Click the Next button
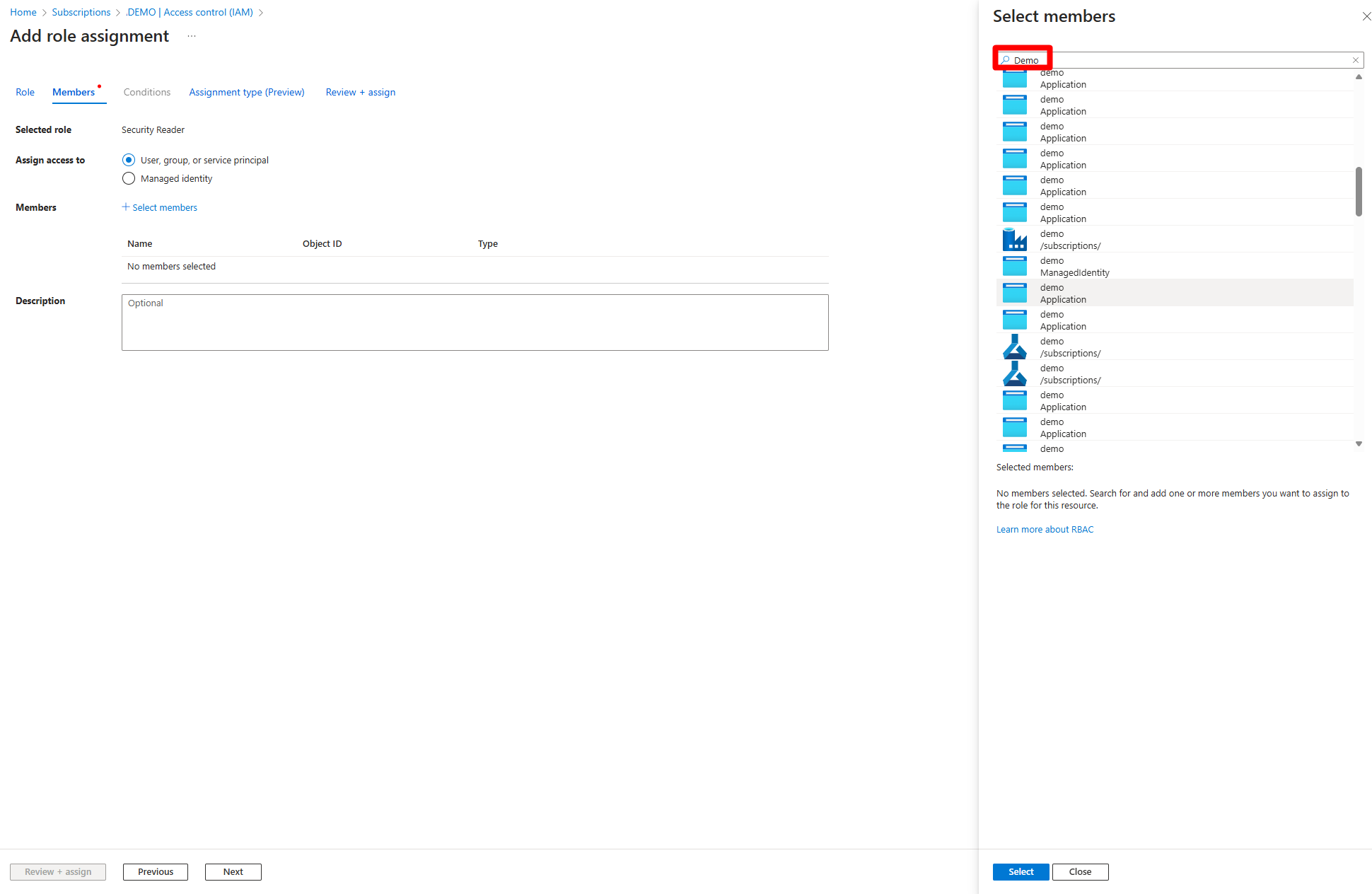Screen dimensions: 1372x894 tap(233, 871)
